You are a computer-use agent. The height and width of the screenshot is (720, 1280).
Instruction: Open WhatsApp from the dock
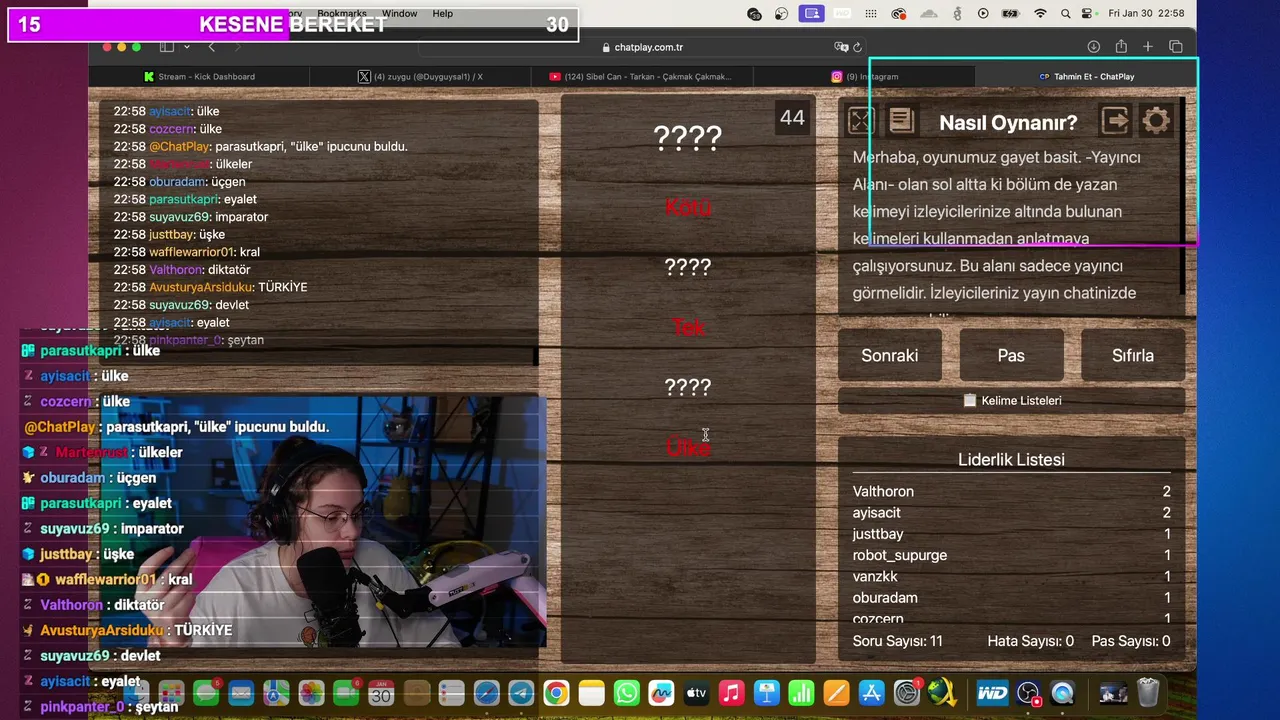tap(626, 693)
